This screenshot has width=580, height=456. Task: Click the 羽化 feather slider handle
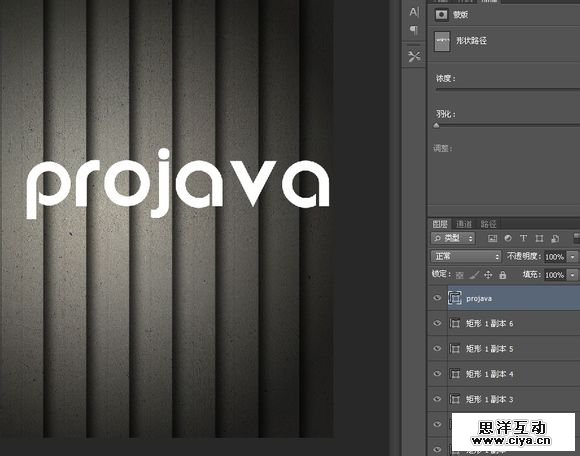pos(436,125)
